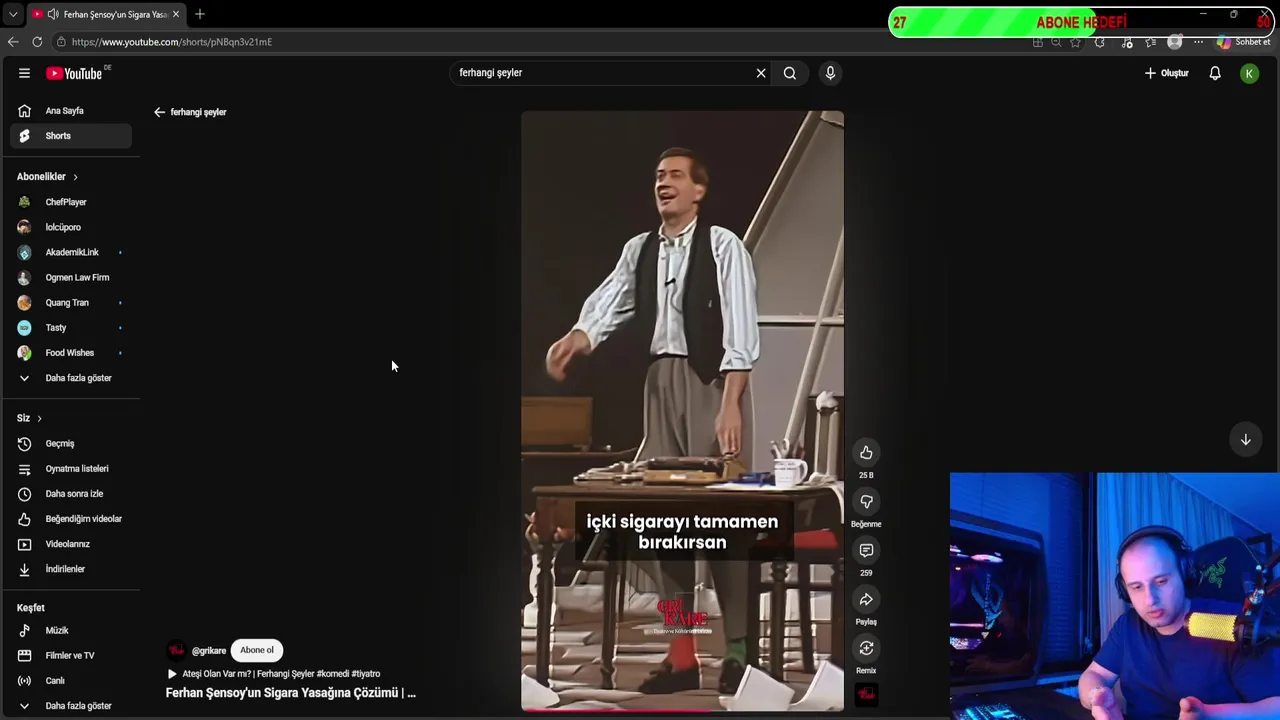
Task: View site information lock icon
Action: coord(61,42)
